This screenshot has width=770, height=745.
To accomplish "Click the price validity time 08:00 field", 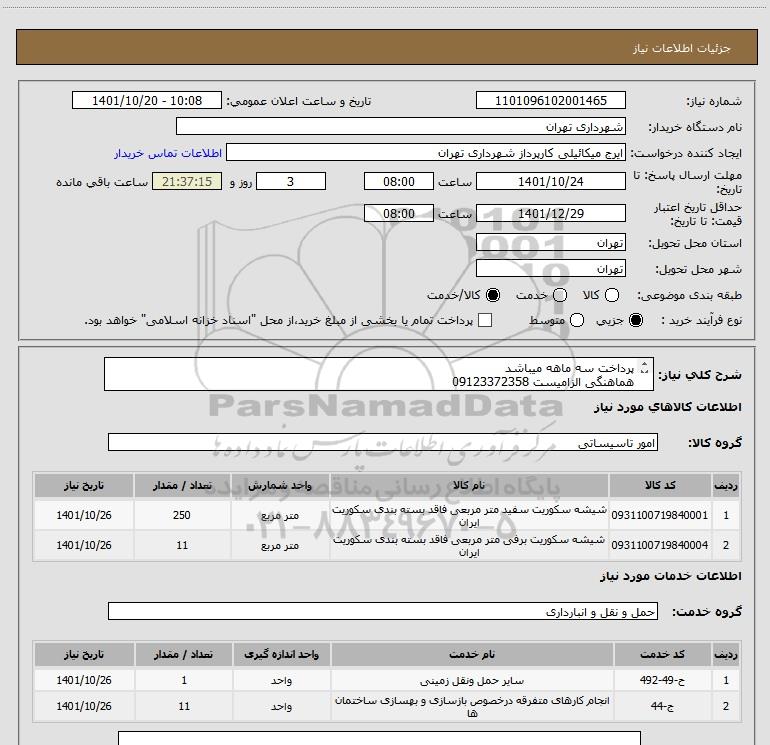I will click(399, 213).
